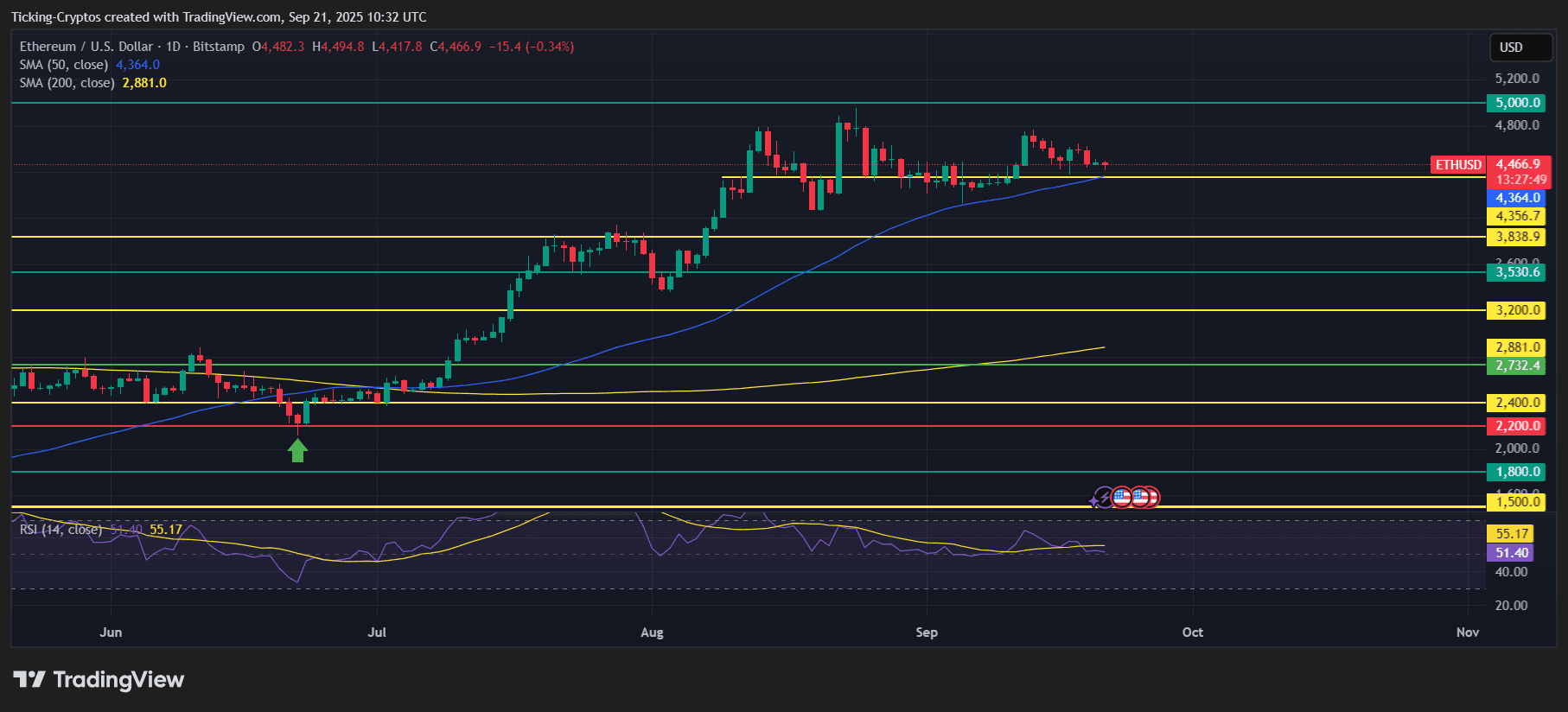Select the SMA (200, close) indicator legend
This screenshot has height=712, width=1568.
click(x=67, y=83)
